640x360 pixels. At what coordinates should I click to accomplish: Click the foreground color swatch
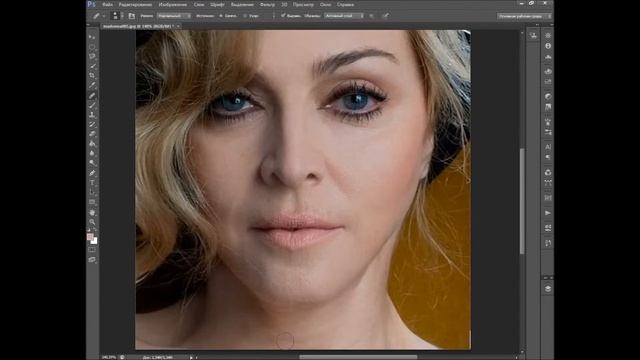tap(90, 237)
